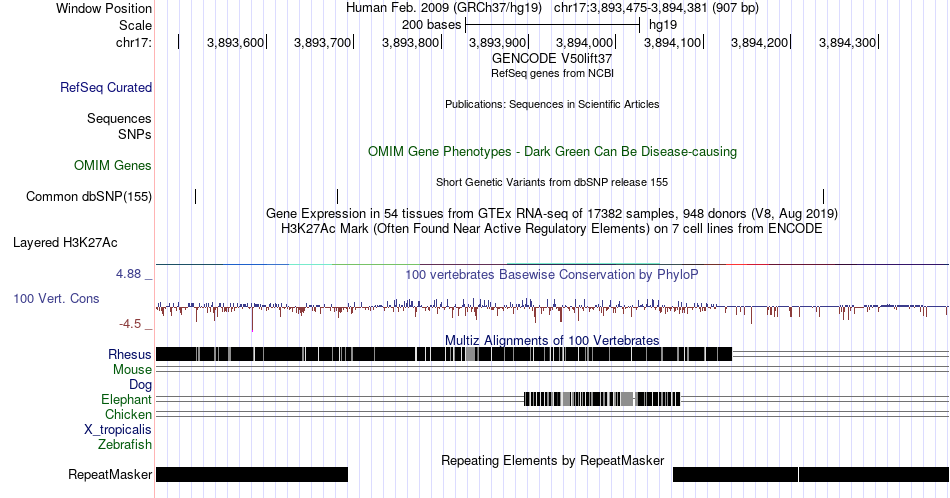Click the middle RepeatMasker block
The image size is (950, 498).
[x=736, y=474]
